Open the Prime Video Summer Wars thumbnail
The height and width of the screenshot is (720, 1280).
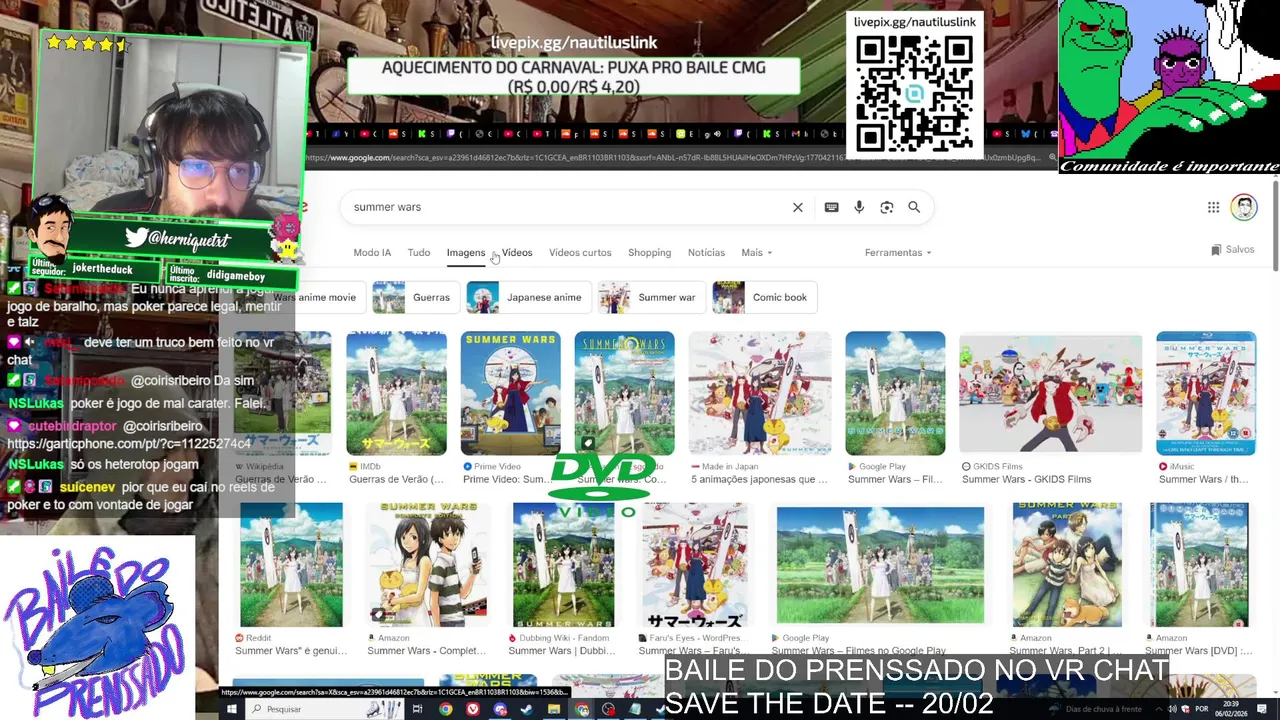click(510, 393)
